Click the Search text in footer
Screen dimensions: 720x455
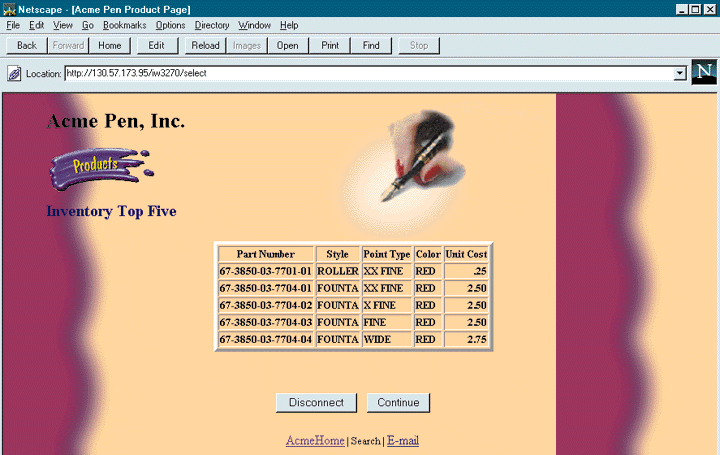click(366, 441)
